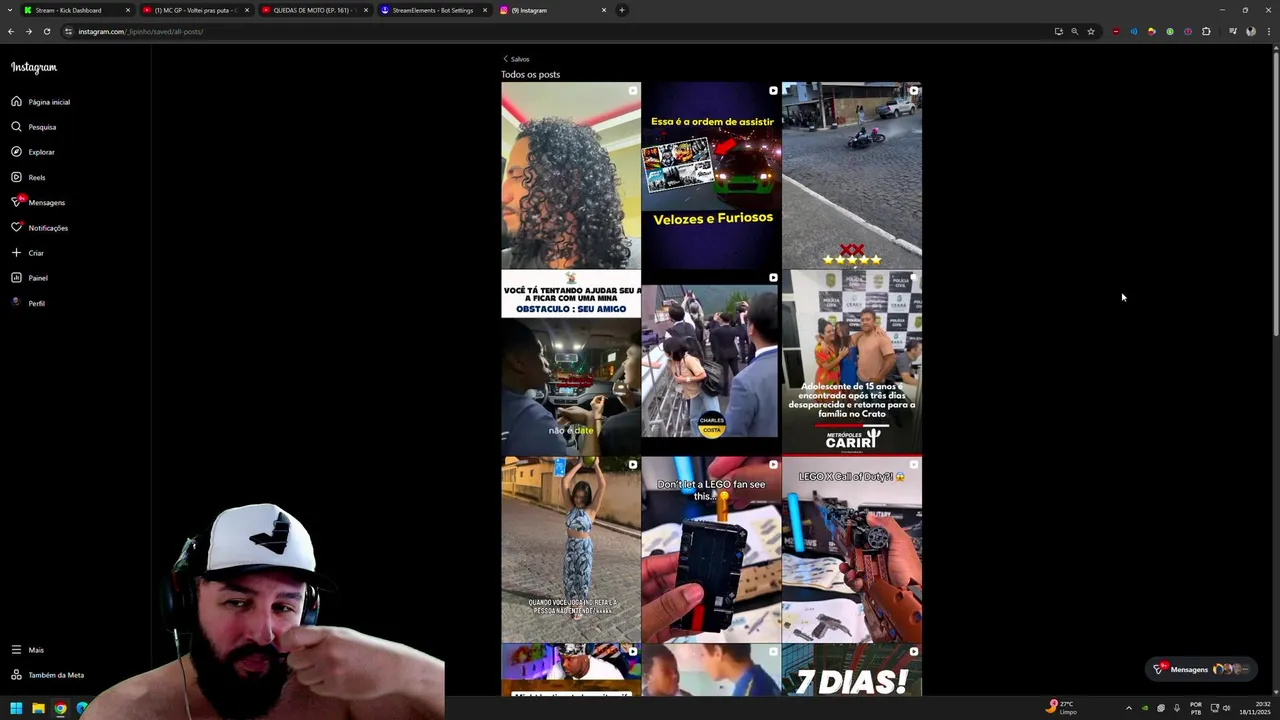
Task: Go back in browser history
Action: point(11,31)
